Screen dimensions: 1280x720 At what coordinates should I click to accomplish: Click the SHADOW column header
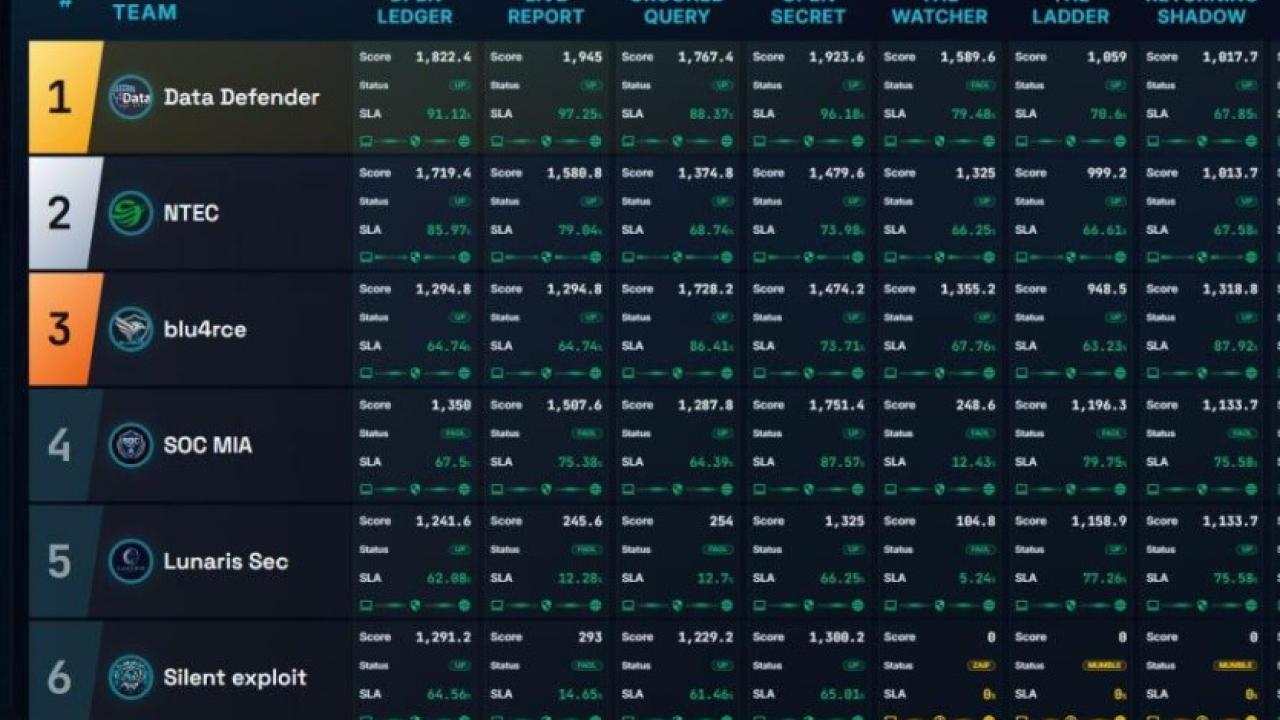click(1202, 16)
